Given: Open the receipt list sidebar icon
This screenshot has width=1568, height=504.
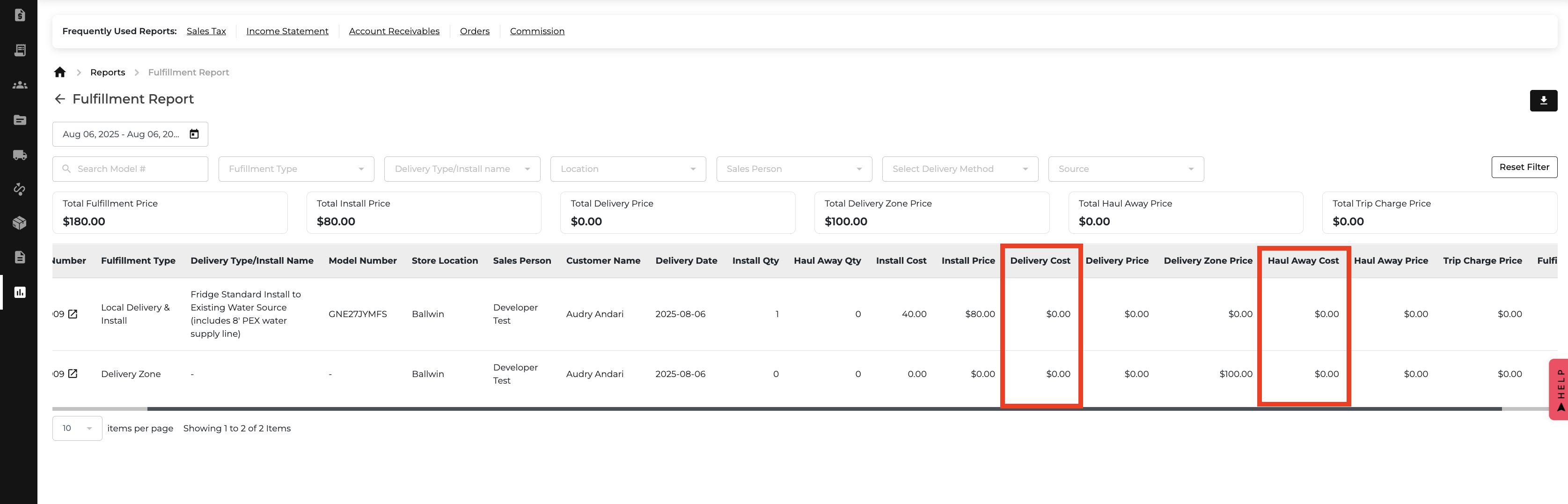Looking at the screenshot, I should (x=20, y=50).
